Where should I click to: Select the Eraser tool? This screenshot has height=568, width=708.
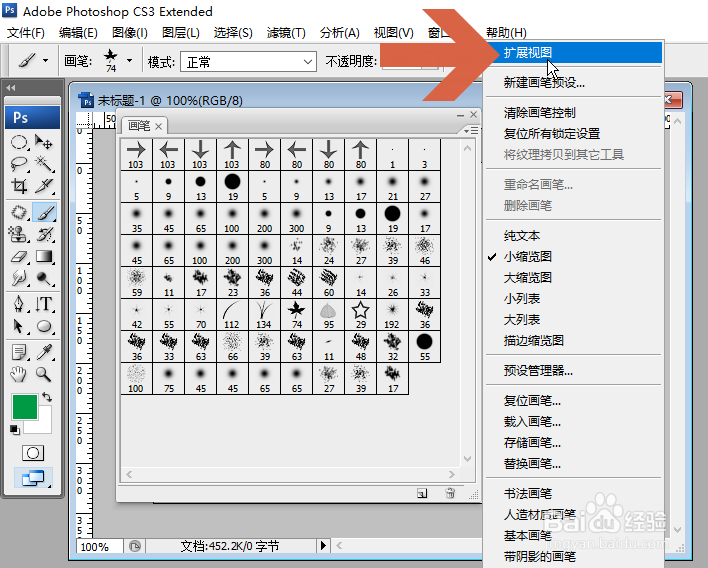(x=19, y=256)
